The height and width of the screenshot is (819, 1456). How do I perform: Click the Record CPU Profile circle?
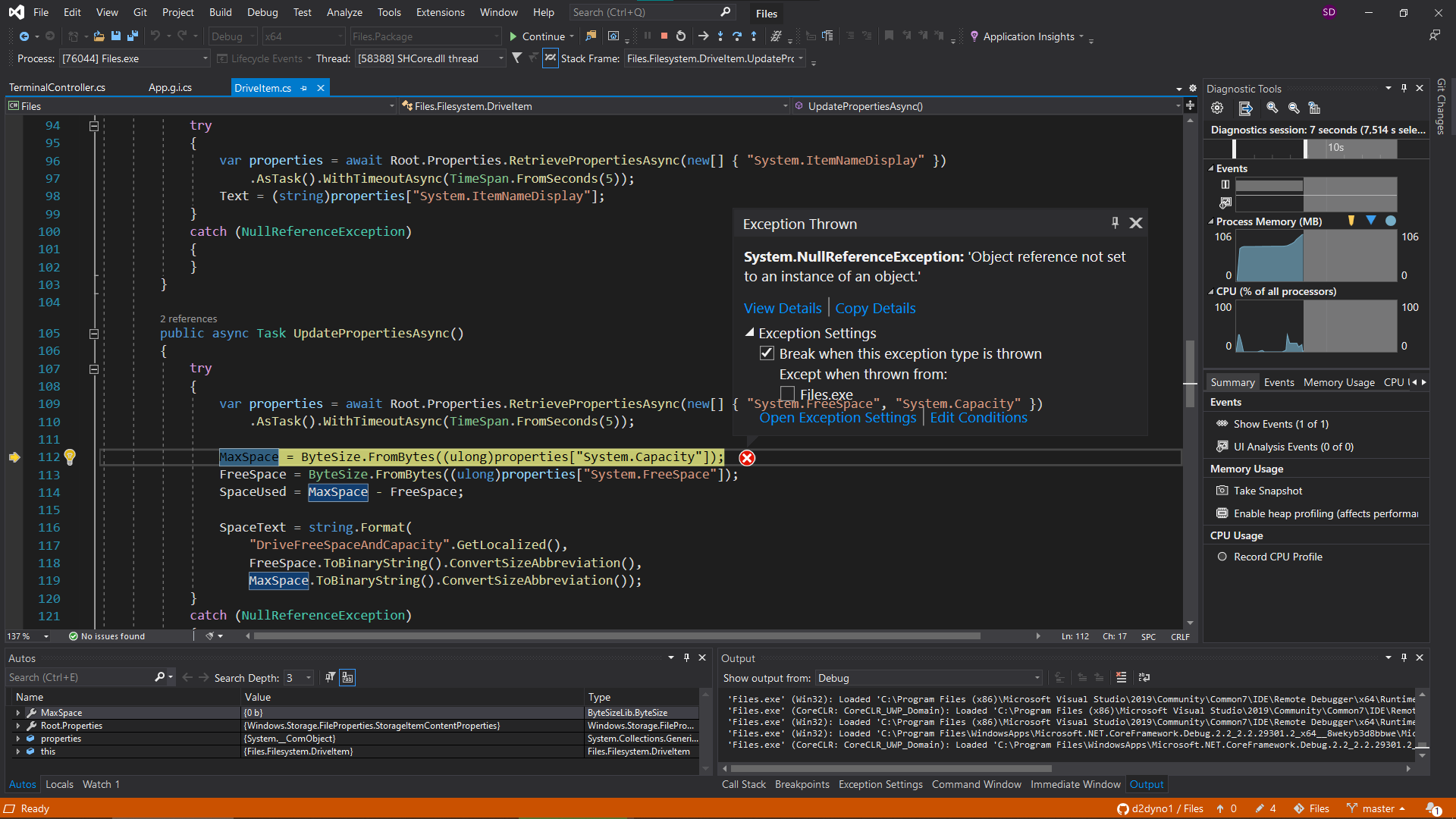[x=1222, y=557]
